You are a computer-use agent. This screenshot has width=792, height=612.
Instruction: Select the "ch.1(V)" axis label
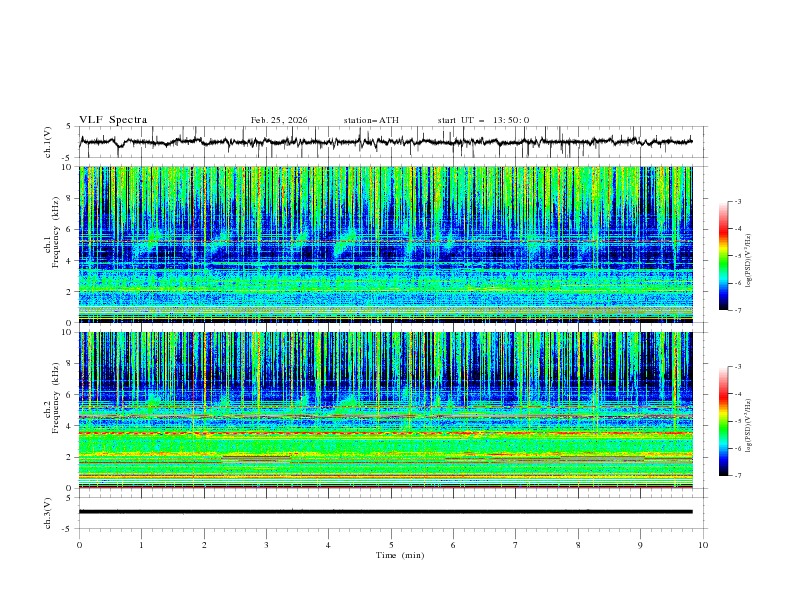click(48, 142)
